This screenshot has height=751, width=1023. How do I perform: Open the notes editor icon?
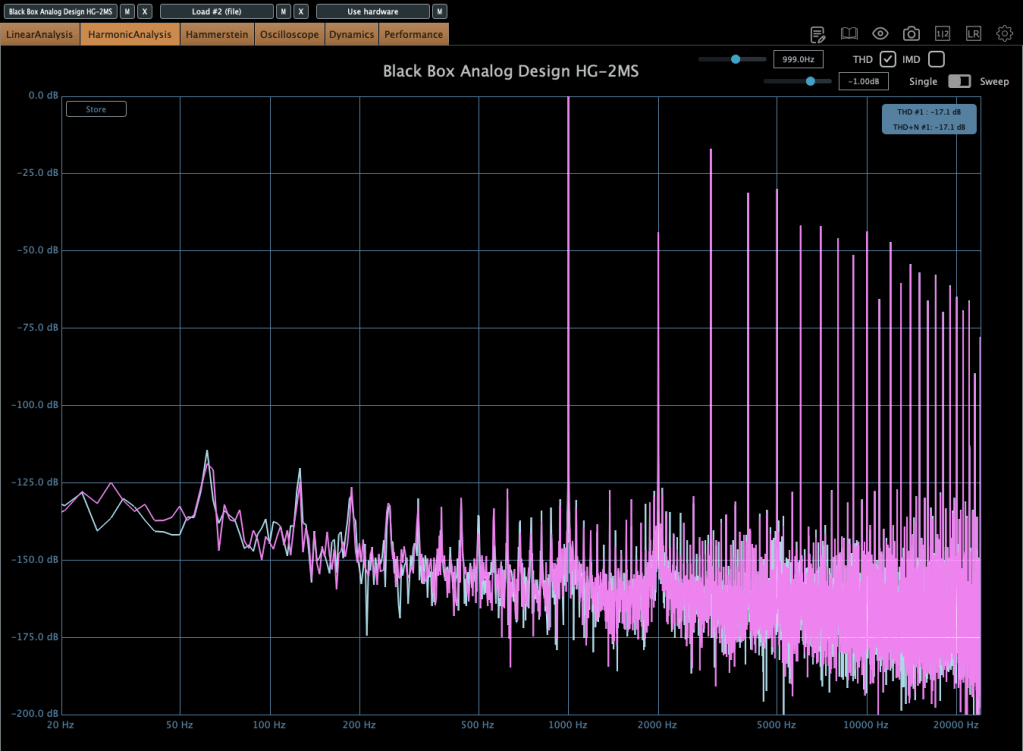tap(818, 34)
